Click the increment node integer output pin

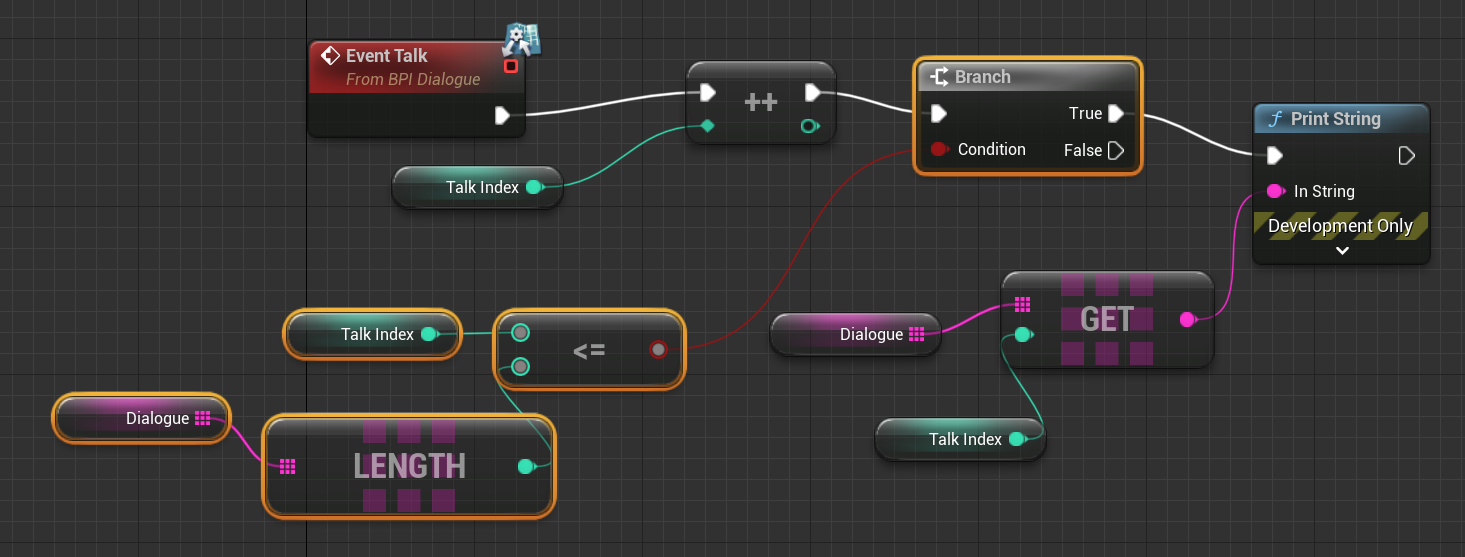click(x=810, y=126)
